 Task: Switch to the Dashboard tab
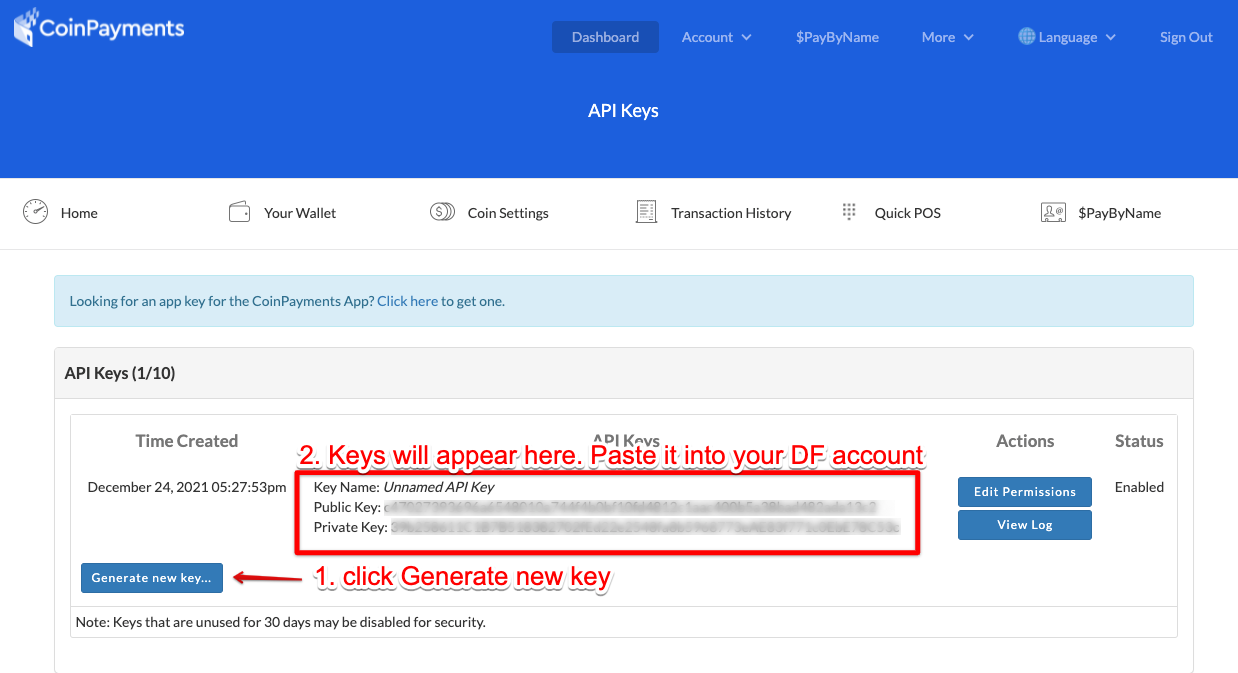click(605, 36)
